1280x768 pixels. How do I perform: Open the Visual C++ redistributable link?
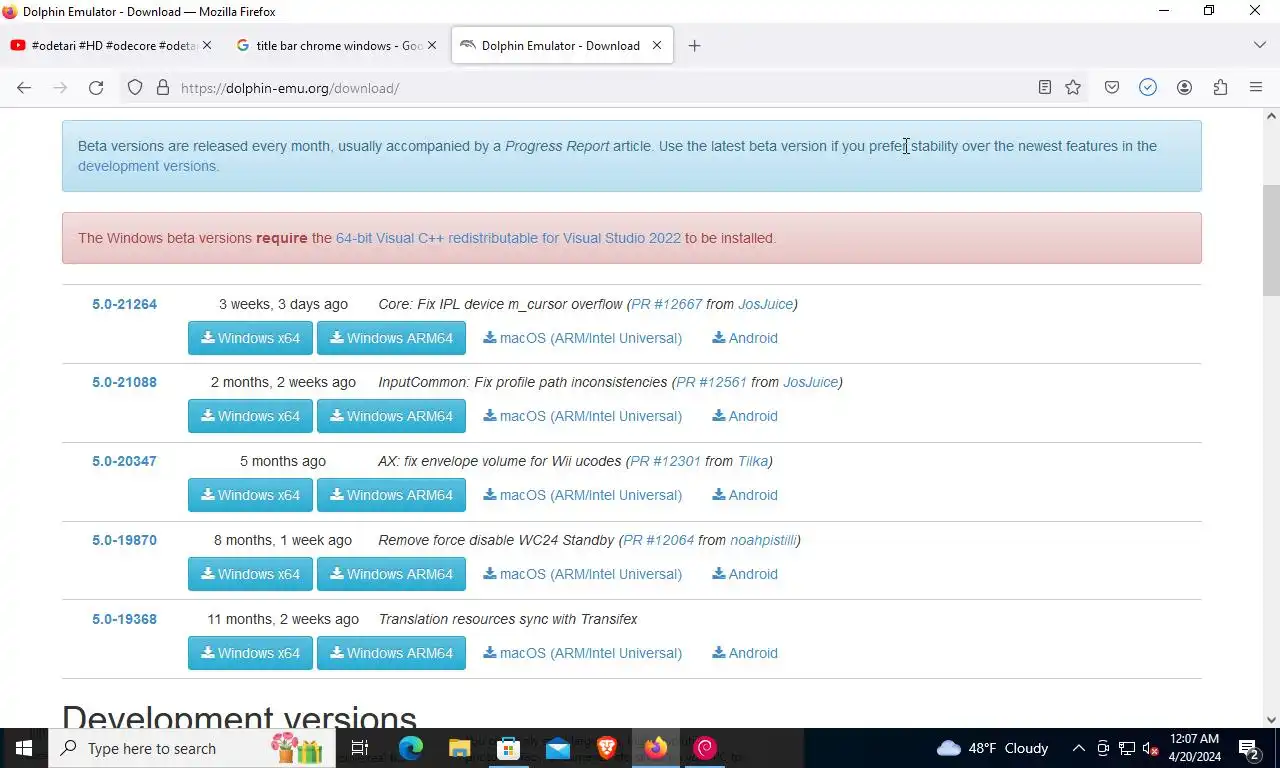click(x=508, y=238)
